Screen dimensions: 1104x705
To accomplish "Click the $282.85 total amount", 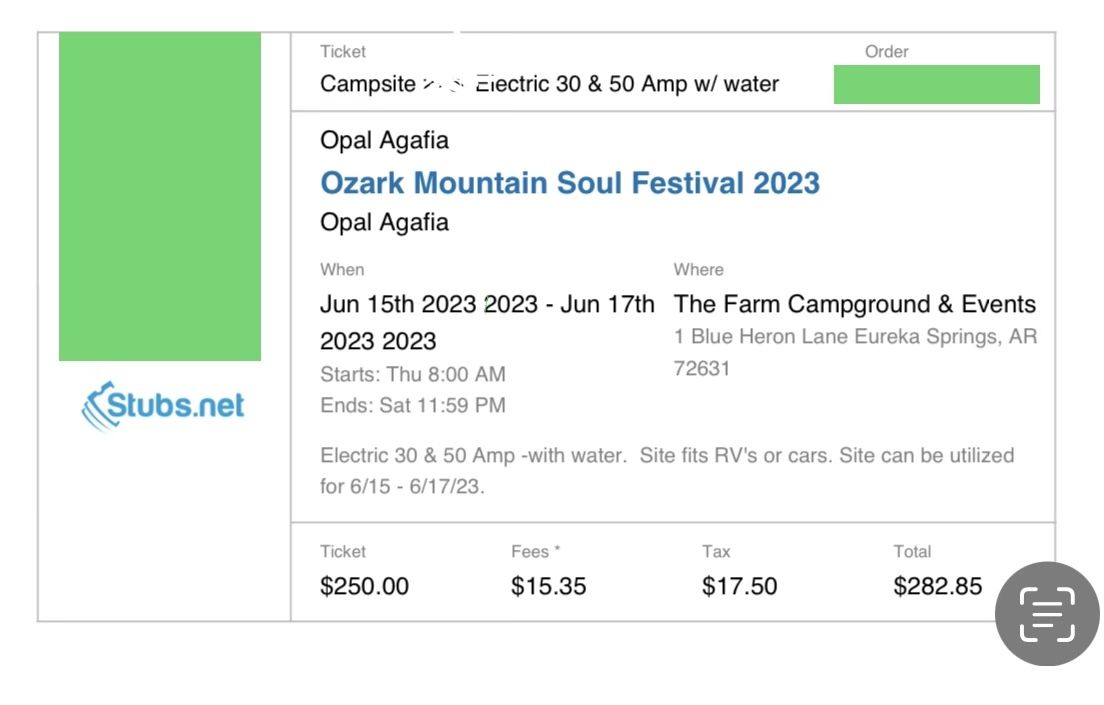I will tap(937, 586).
